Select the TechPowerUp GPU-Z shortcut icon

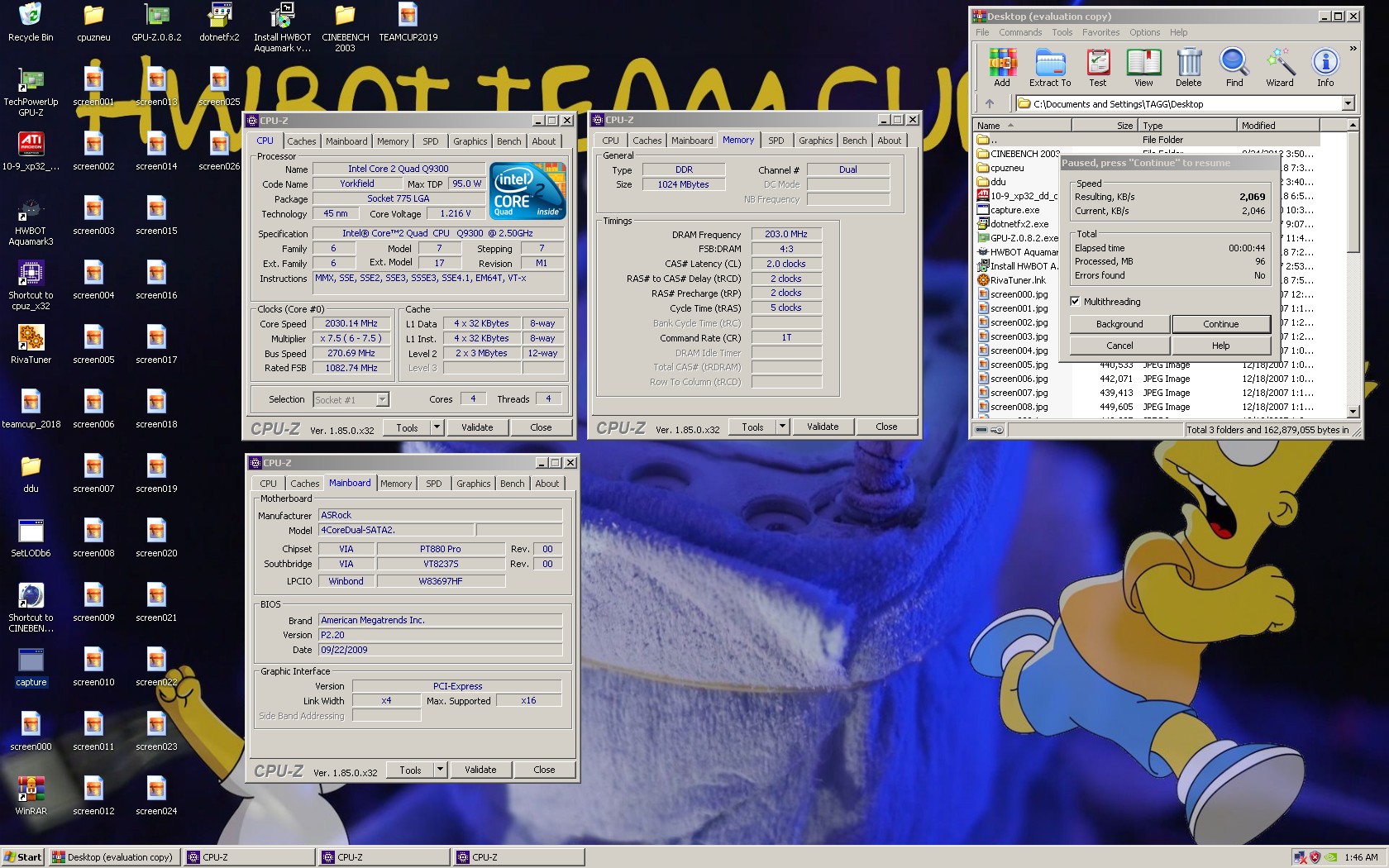(31, 93)
